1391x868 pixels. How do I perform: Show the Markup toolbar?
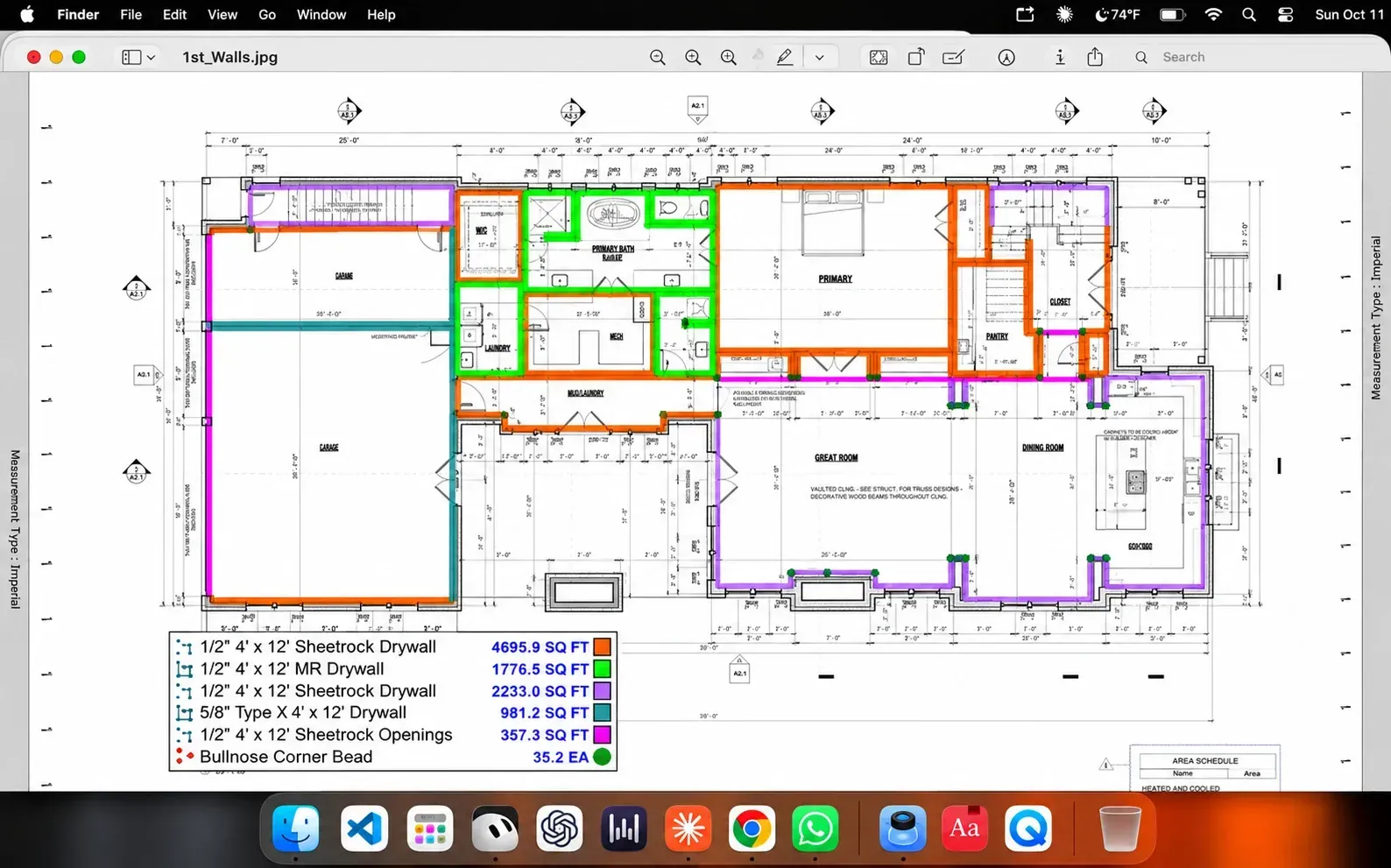click(1006, 57)
